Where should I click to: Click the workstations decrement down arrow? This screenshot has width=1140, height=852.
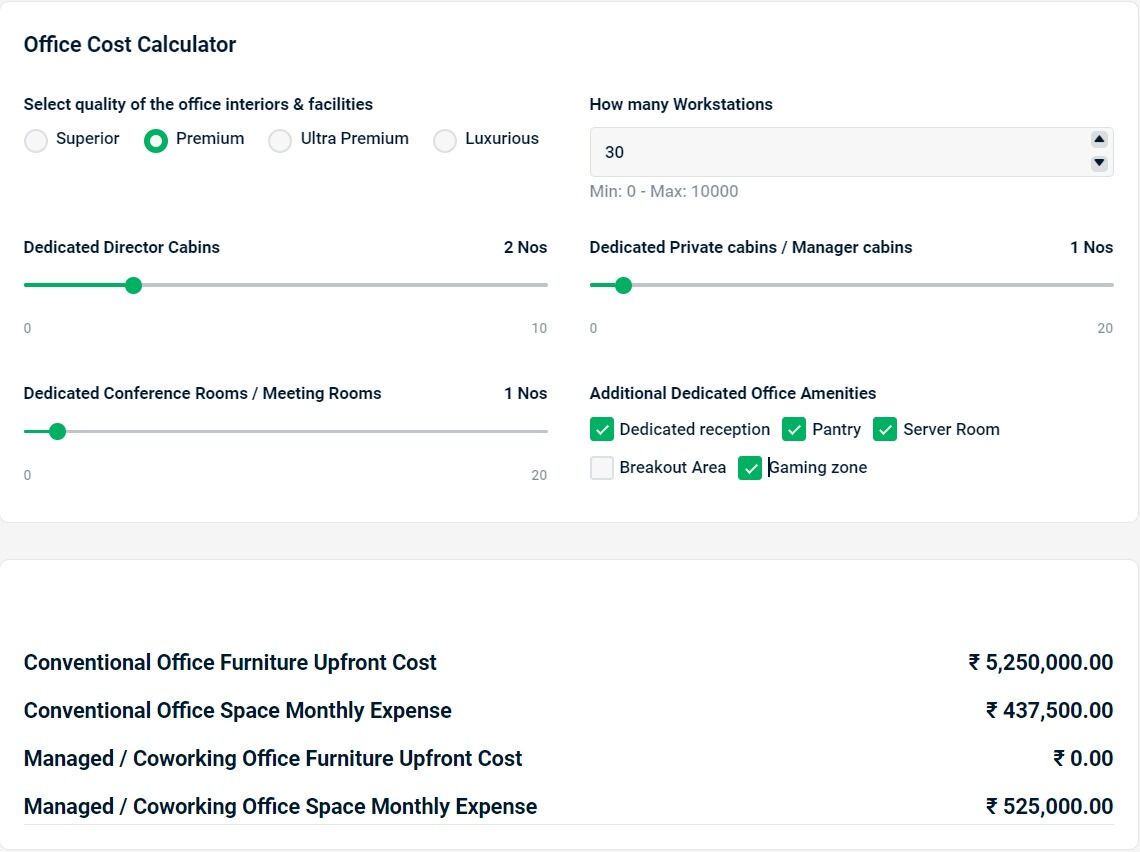1098,163
